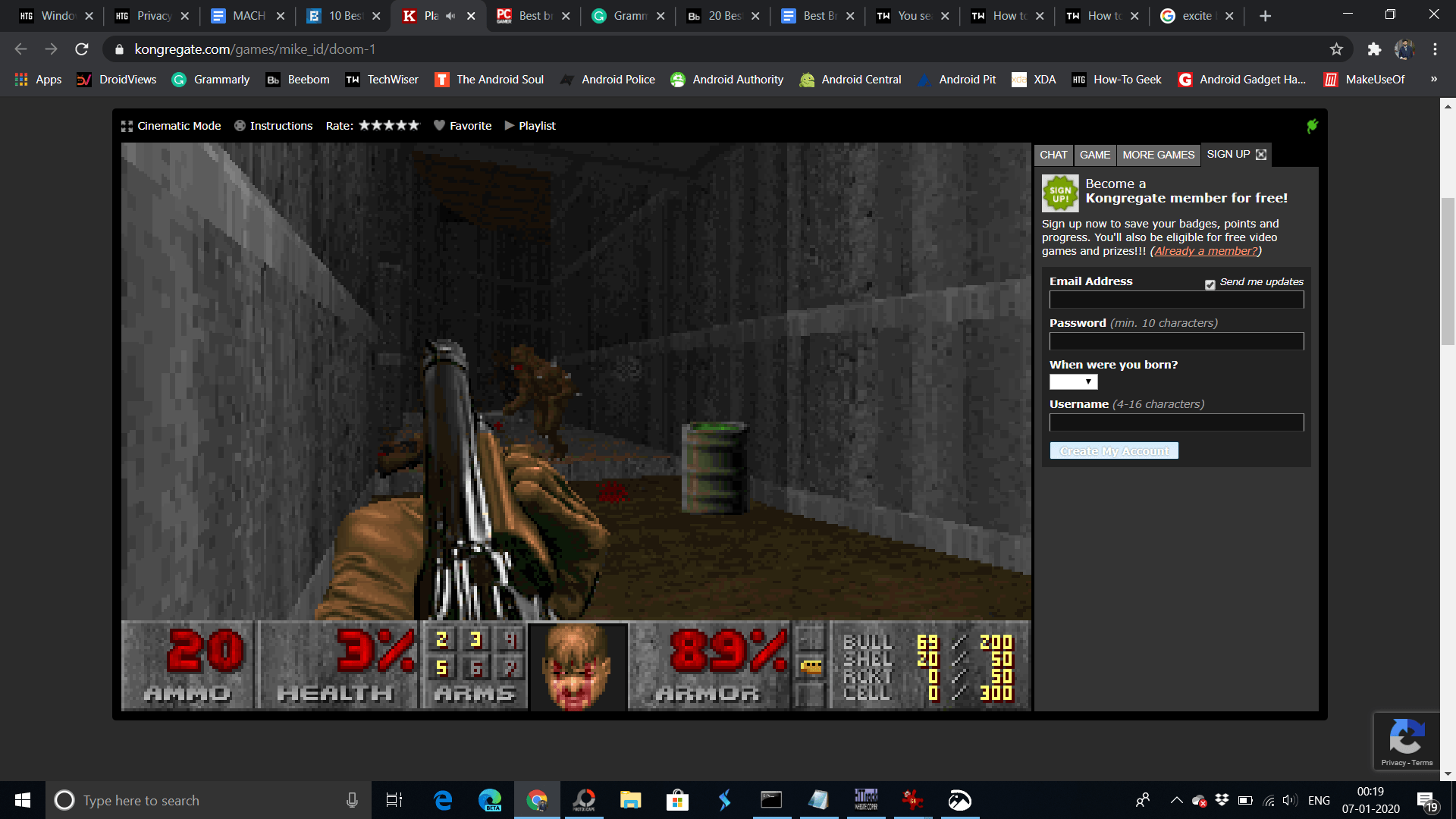
Task: Open the Instructions panel
Action: [280, 126]
